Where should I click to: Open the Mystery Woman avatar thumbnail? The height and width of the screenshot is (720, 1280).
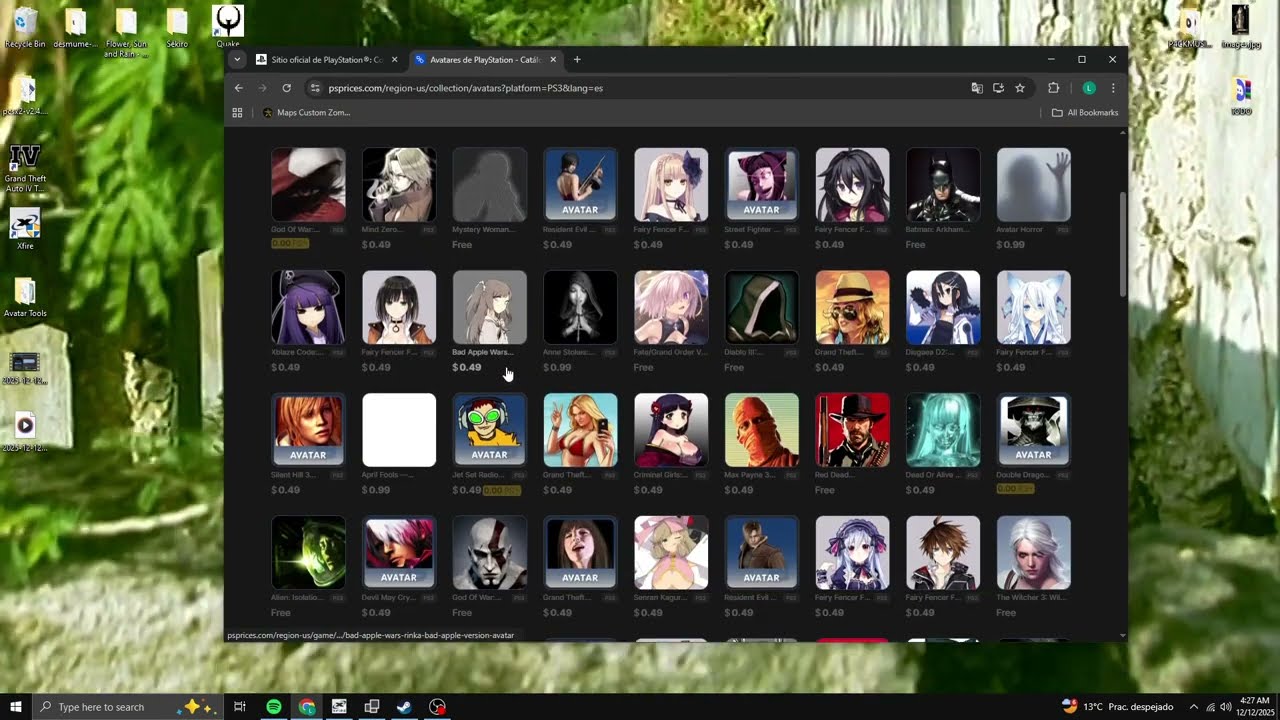click(490, 185)
